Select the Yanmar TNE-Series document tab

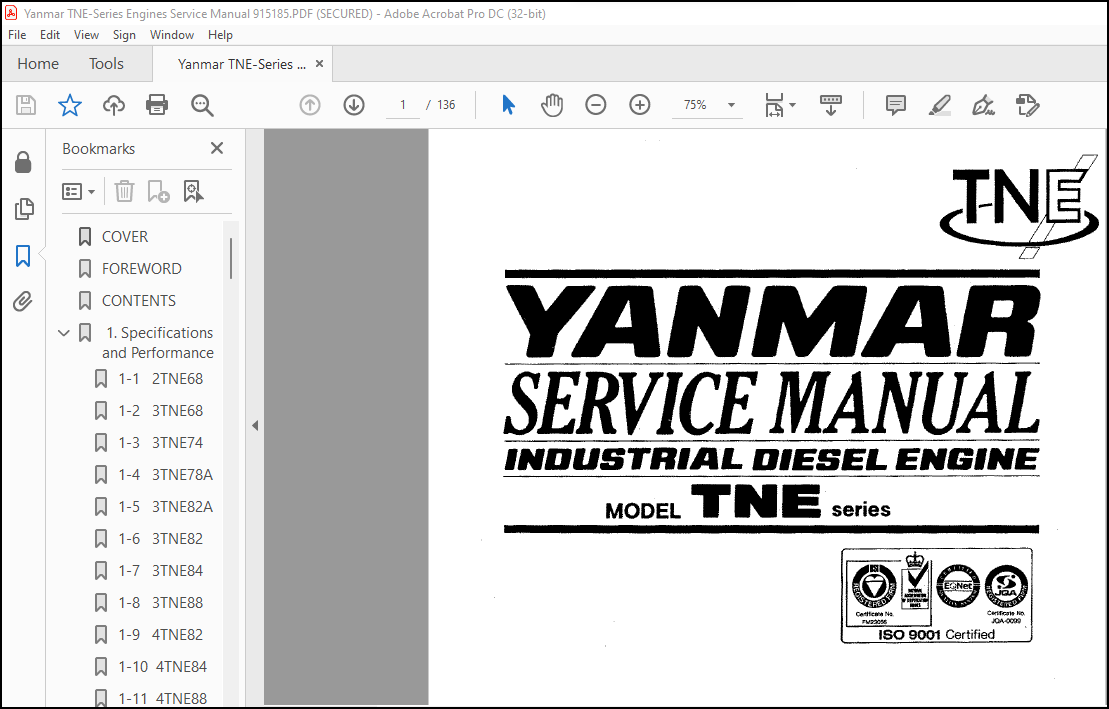click(x=242, y=64)
